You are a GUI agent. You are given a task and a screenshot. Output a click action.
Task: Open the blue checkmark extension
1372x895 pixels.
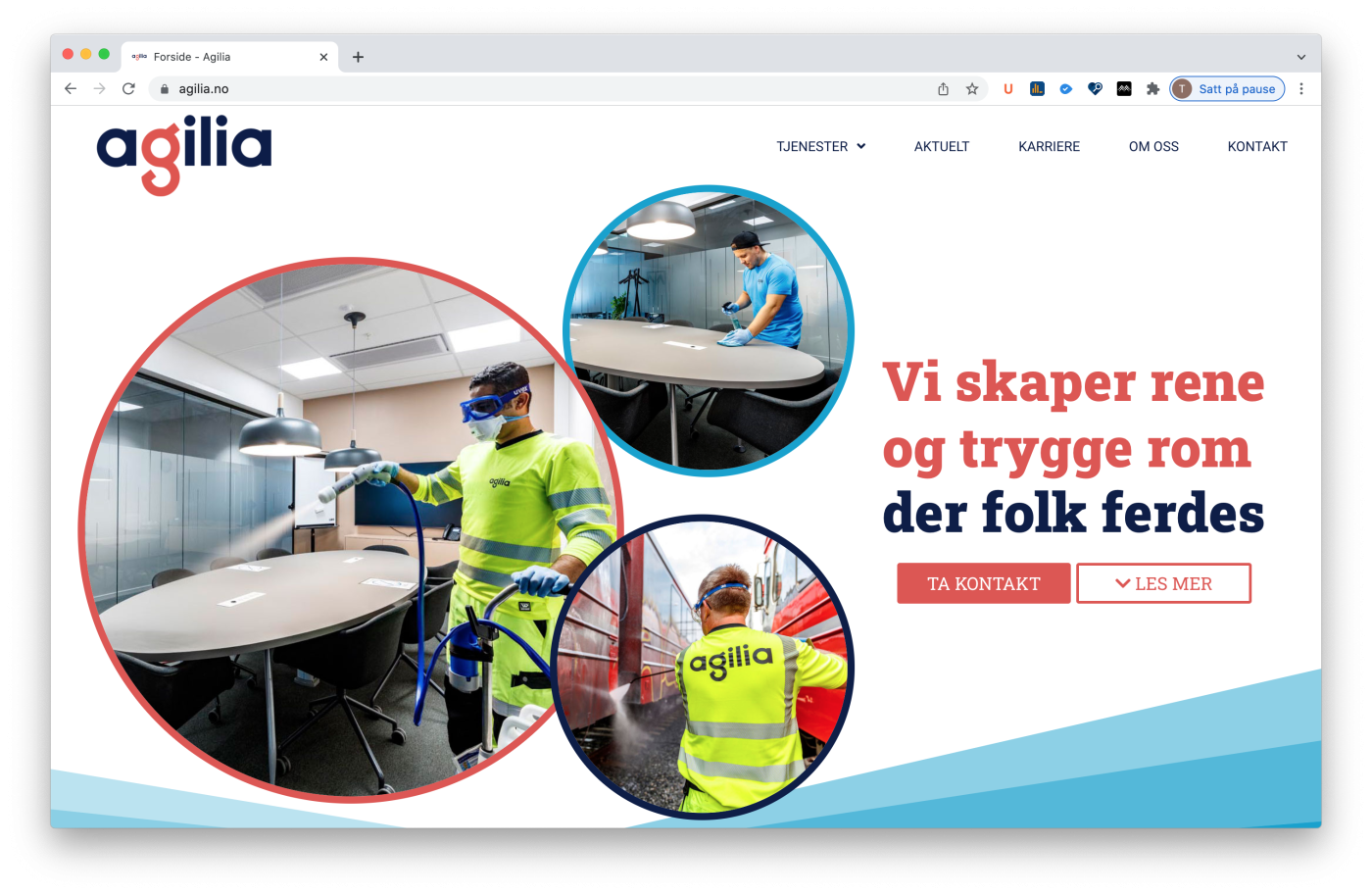(x=1066, y=88)
